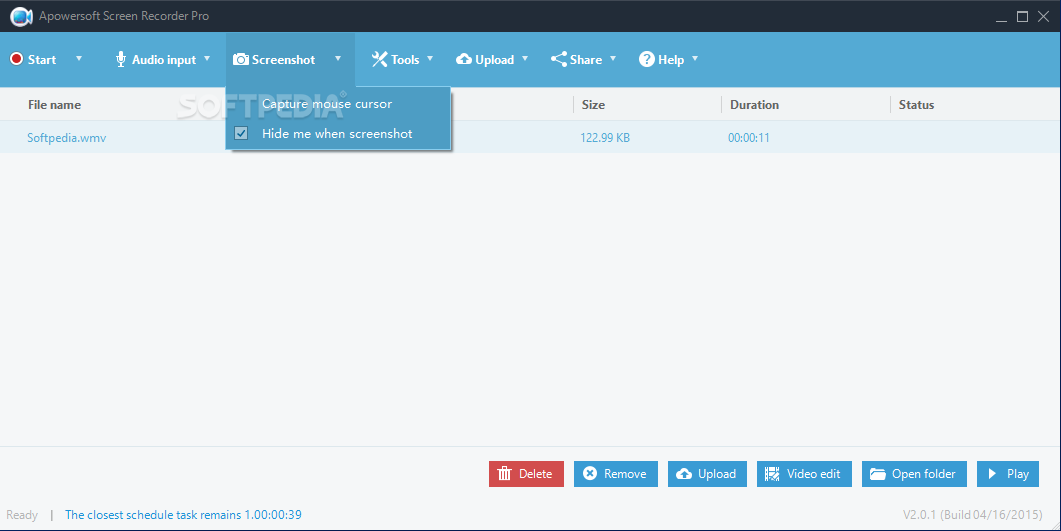Close the Apowersoft Screen Recorder window
This screenshot has height=531, width=1061.
pyautogui.click(x=1043, y=16)
